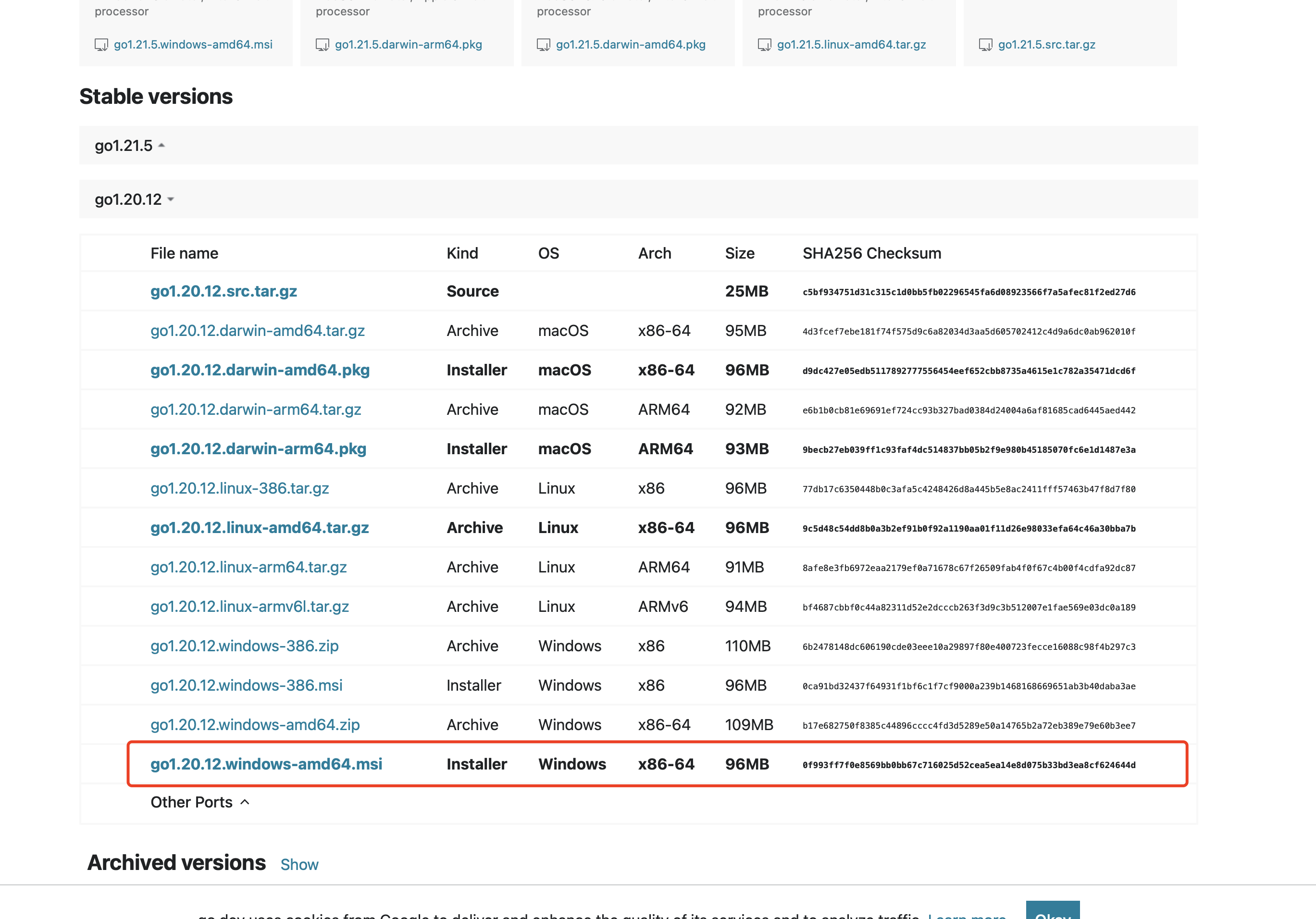
Task: Click download icon beside go1.21.5.darwin-amd64.pkg
Action: point(543,45)
